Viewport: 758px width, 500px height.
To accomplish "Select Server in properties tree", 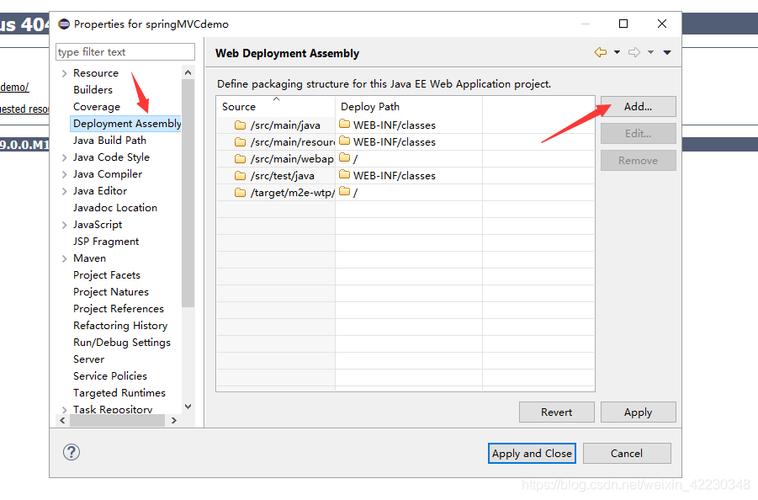I will [x=88, y=359].
